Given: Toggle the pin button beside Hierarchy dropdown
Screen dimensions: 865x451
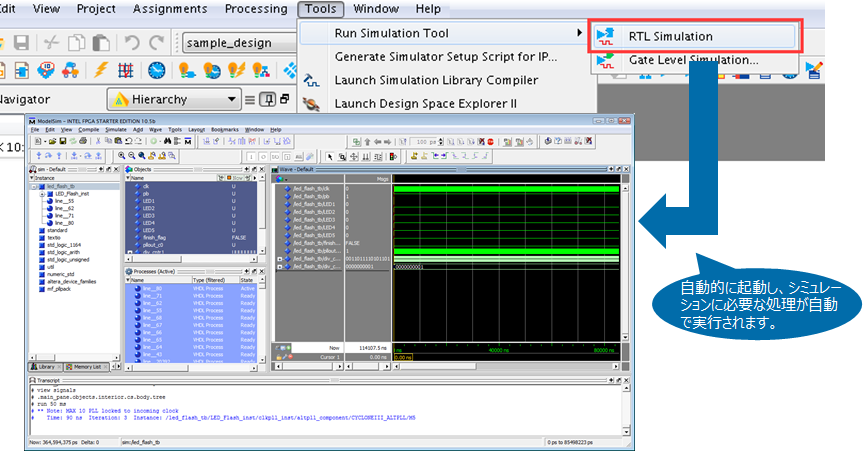Looking at the screenshot, I should pos(268,99).
